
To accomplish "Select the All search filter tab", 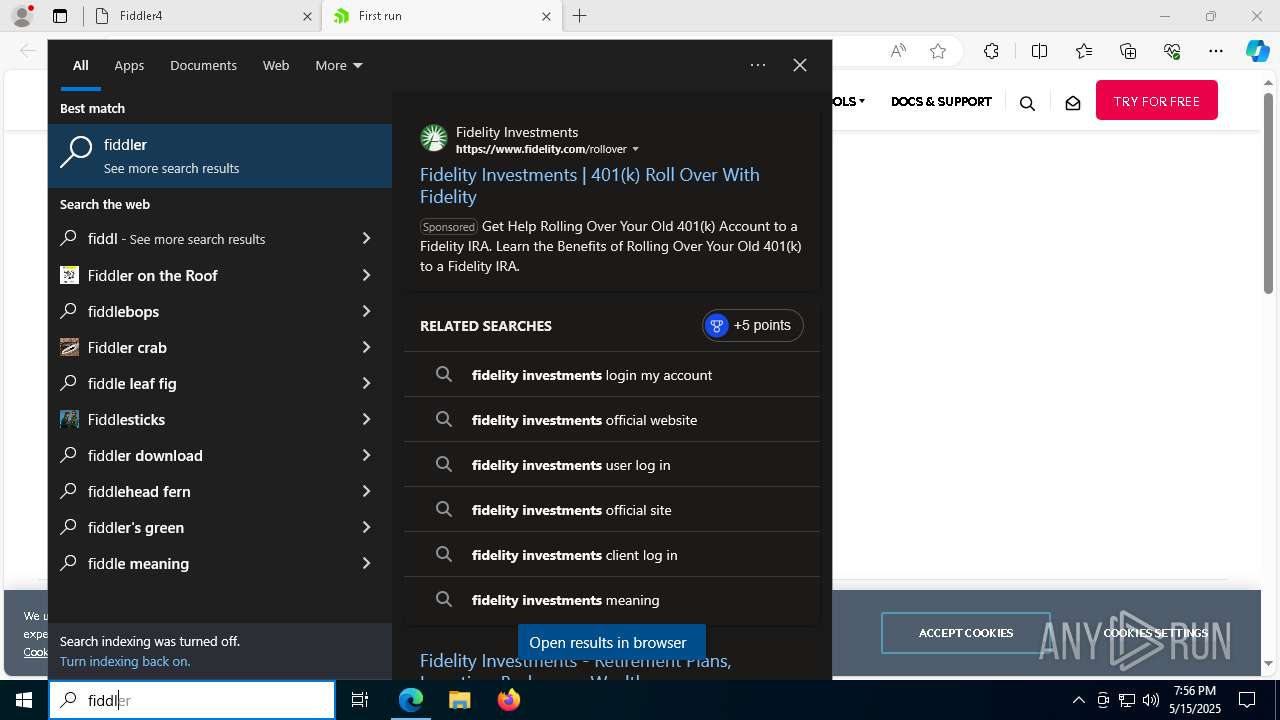I will [80, 65].
